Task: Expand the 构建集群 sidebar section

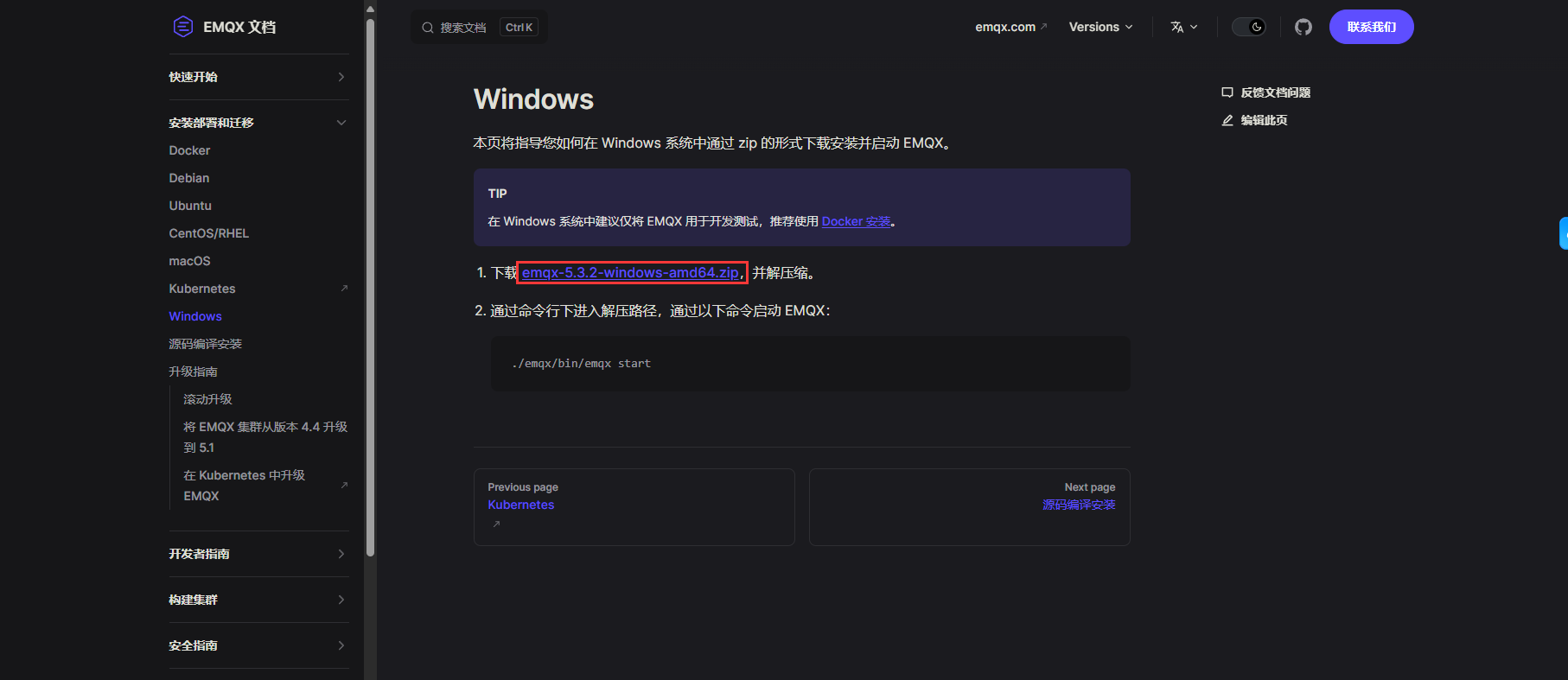Action: point(258,600)
